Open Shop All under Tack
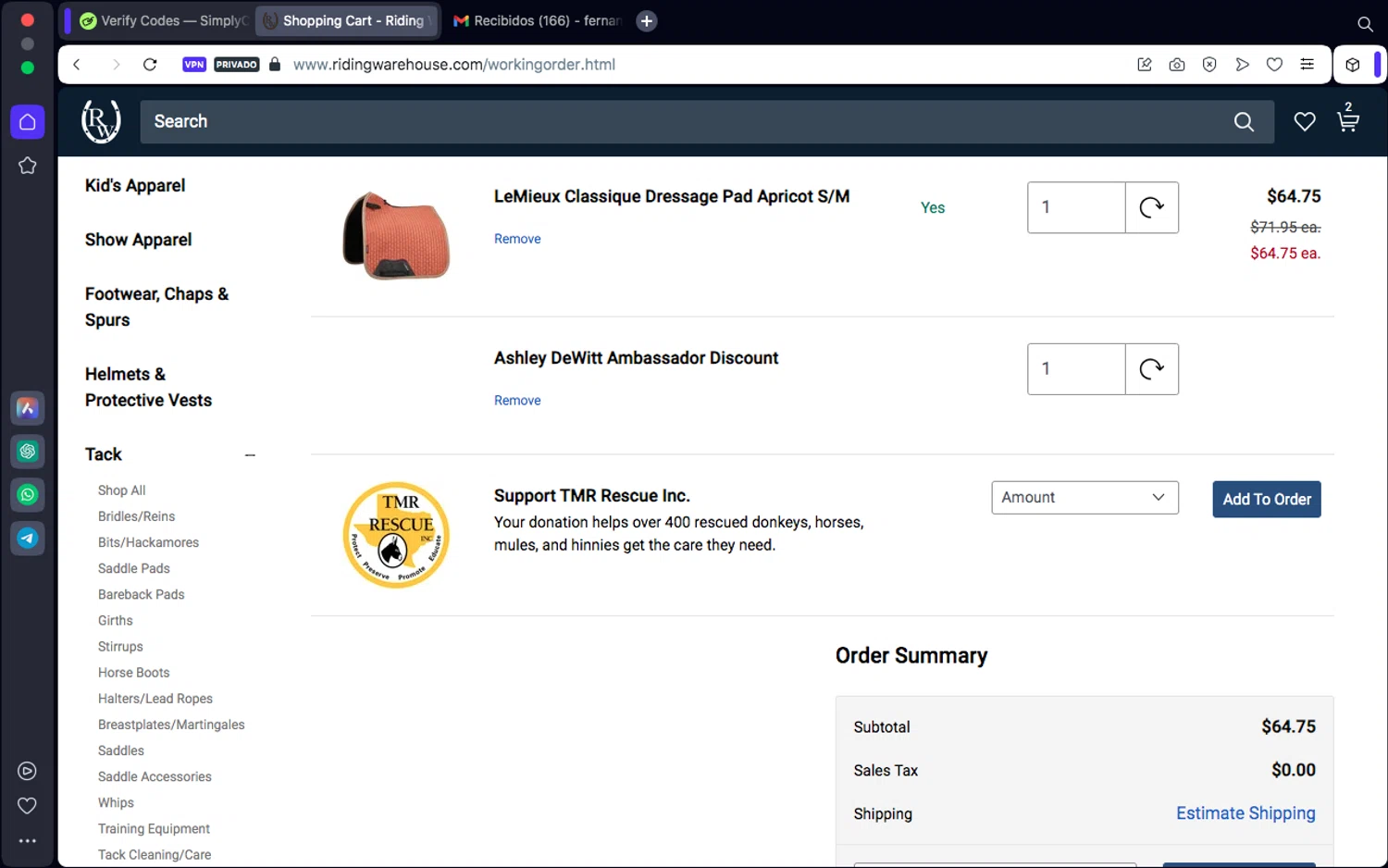 coord(121,490)
